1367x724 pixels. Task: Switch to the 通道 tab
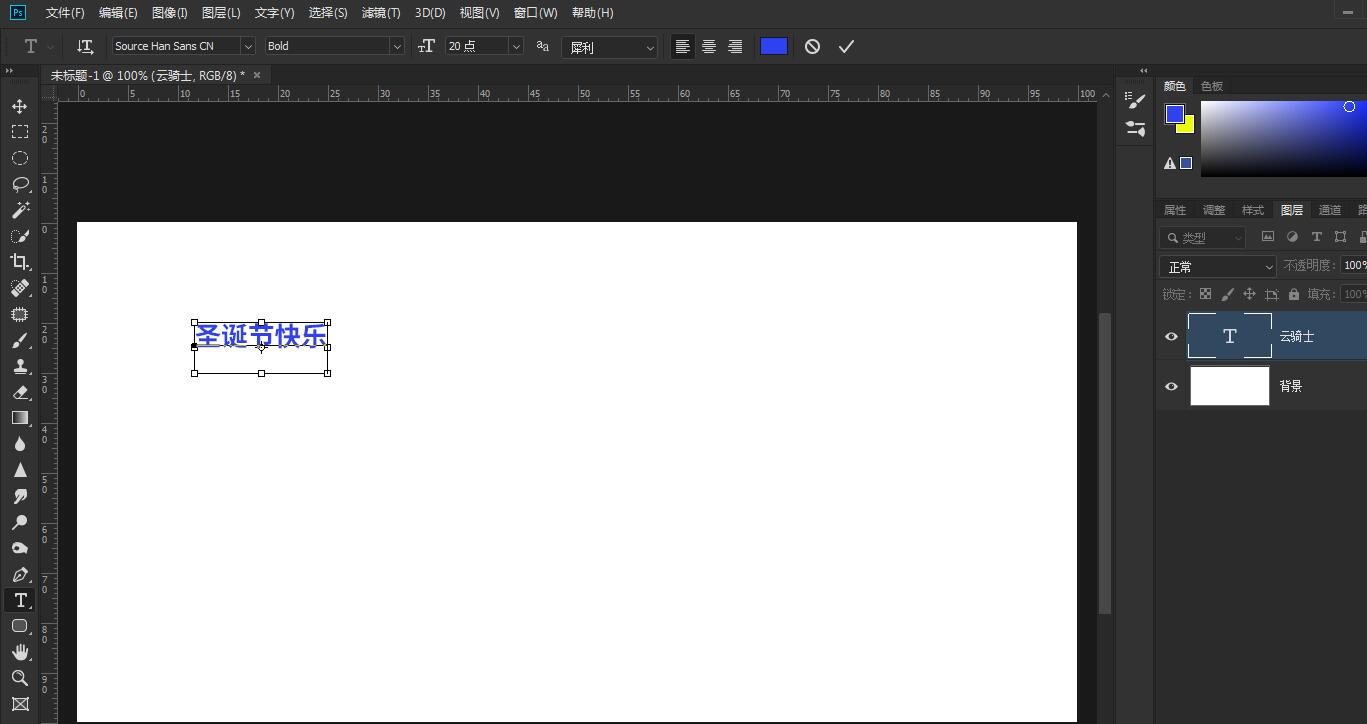coord(1329,210)
